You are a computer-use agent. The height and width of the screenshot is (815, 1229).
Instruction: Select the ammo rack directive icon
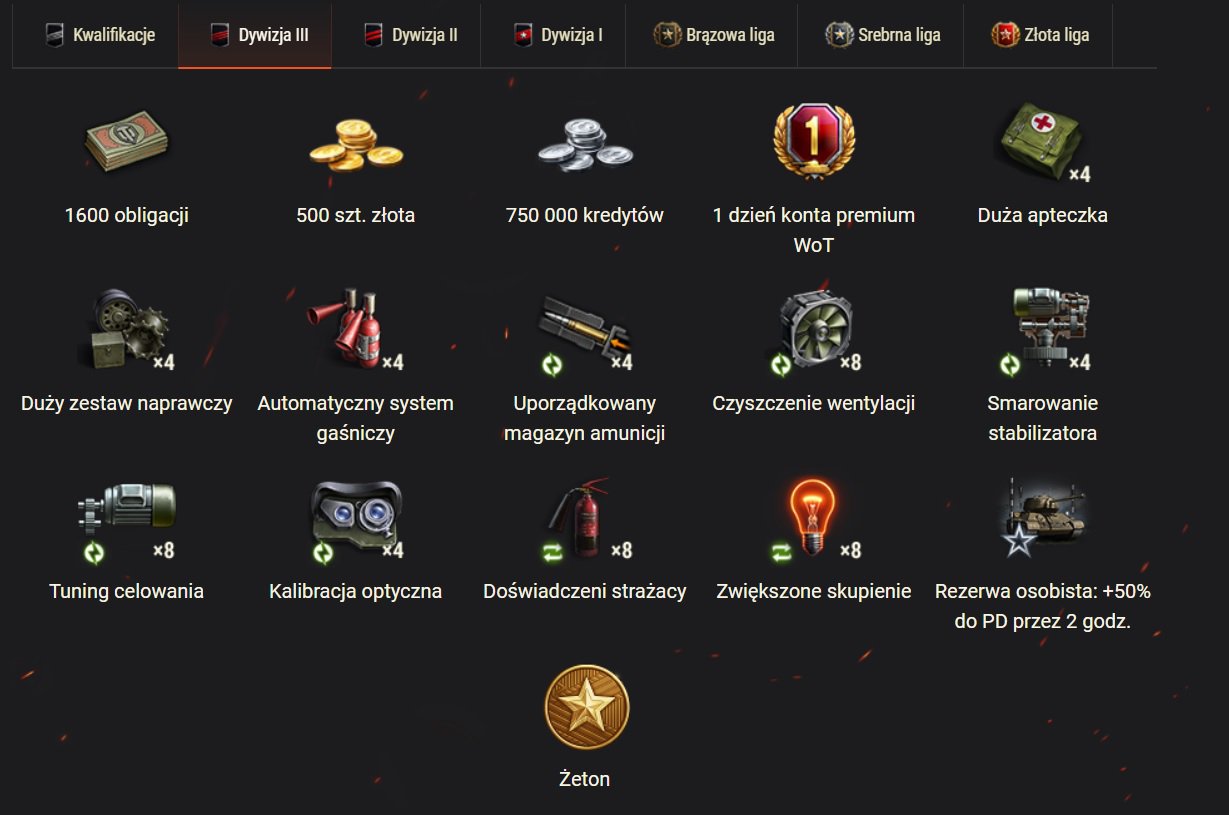click(x=584, y=332)
